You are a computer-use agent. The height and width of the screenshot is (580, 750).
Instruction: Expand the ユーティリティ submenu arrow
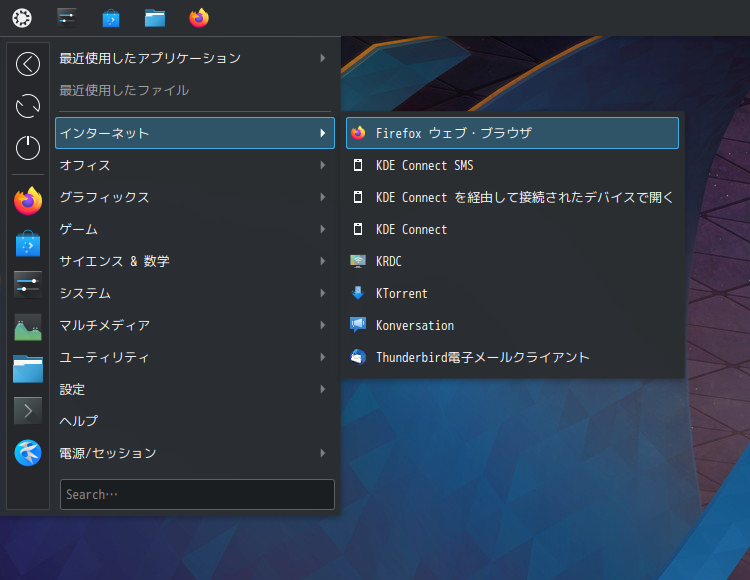coord(323,357)
